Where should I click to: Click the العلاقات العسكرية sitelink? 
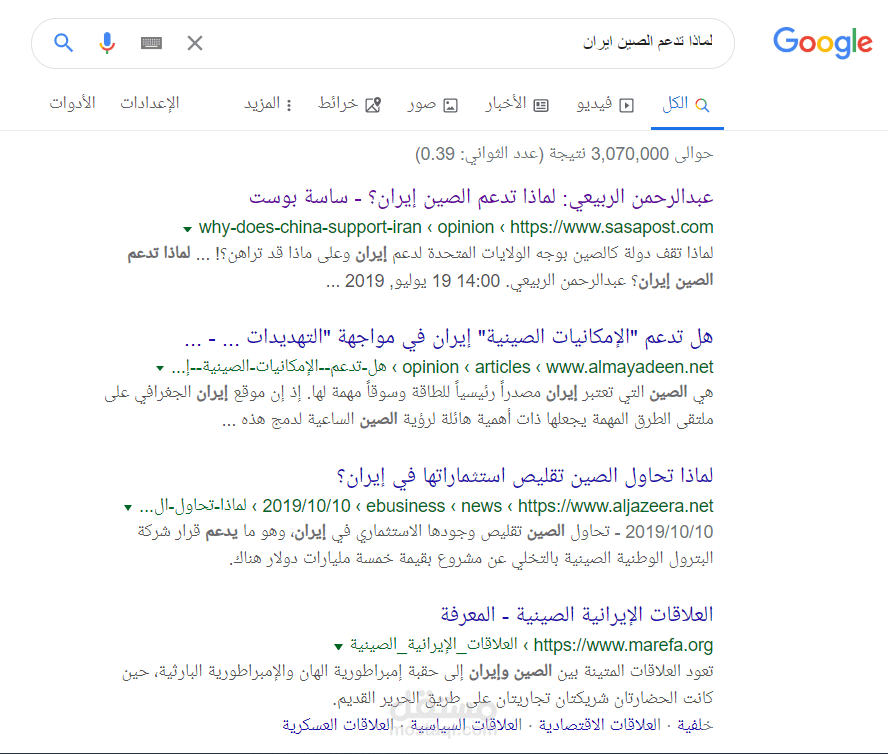coord(338,725)
